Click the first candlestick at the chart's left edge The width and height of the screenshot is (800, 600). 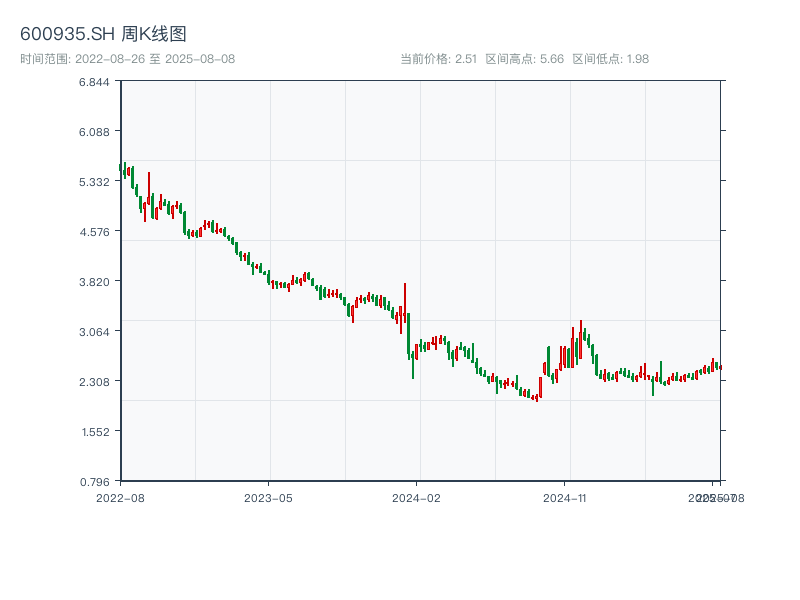pyautogui.click(x=121, y=168)
